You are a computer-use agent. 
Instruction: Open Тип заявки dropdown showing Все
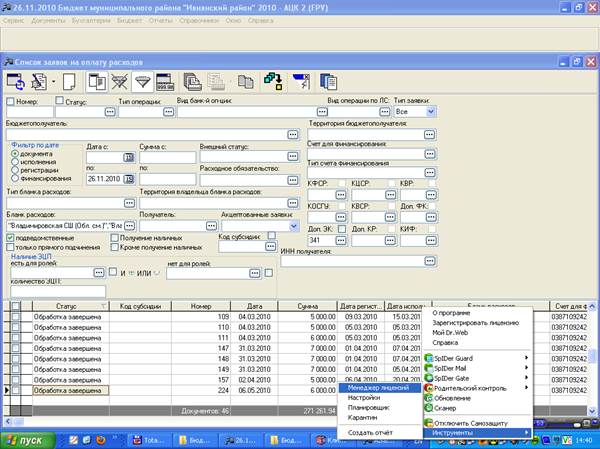(430, 111)
